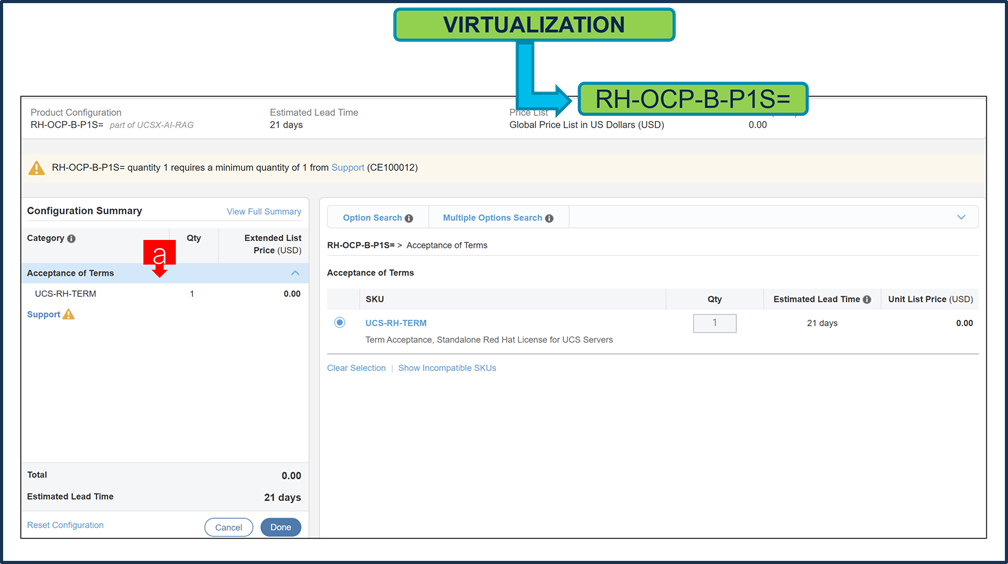Click the info icon beside Option Search
This screenshot has width=1008, height=564.
tap(409, 219)
